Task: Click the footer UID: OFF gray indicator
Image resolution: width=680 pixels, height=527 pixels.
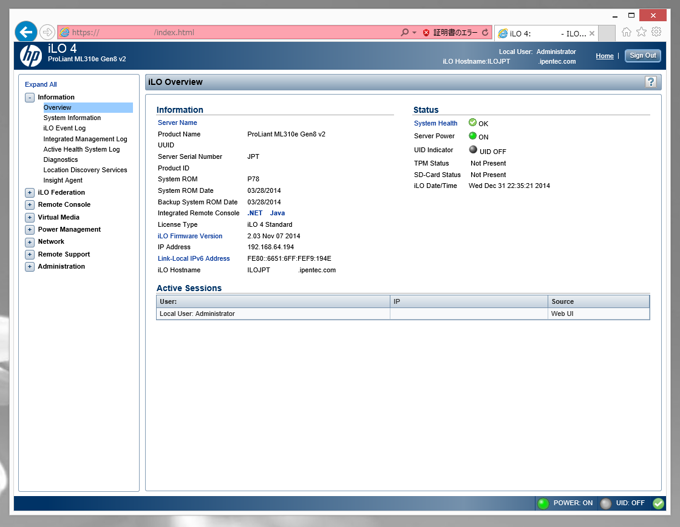Action: pyautogui.click(x=605, y=503)
